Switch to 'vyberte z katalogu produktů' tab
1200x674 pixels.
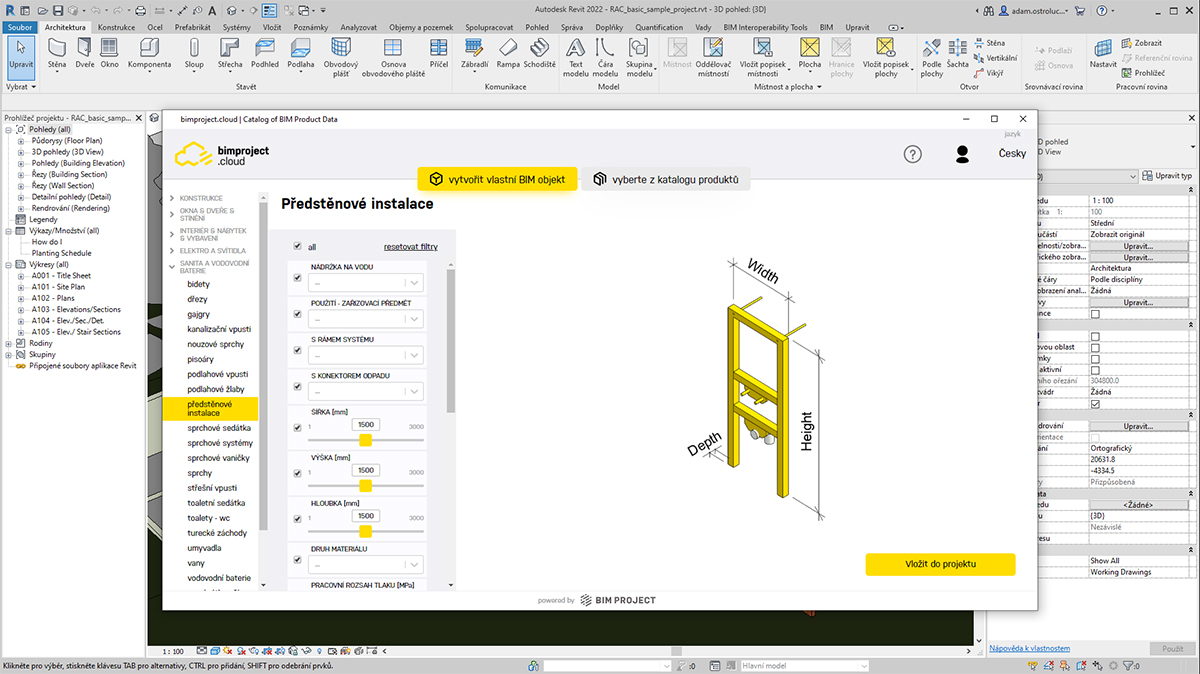pyautogui.click(x=666, y=180)
